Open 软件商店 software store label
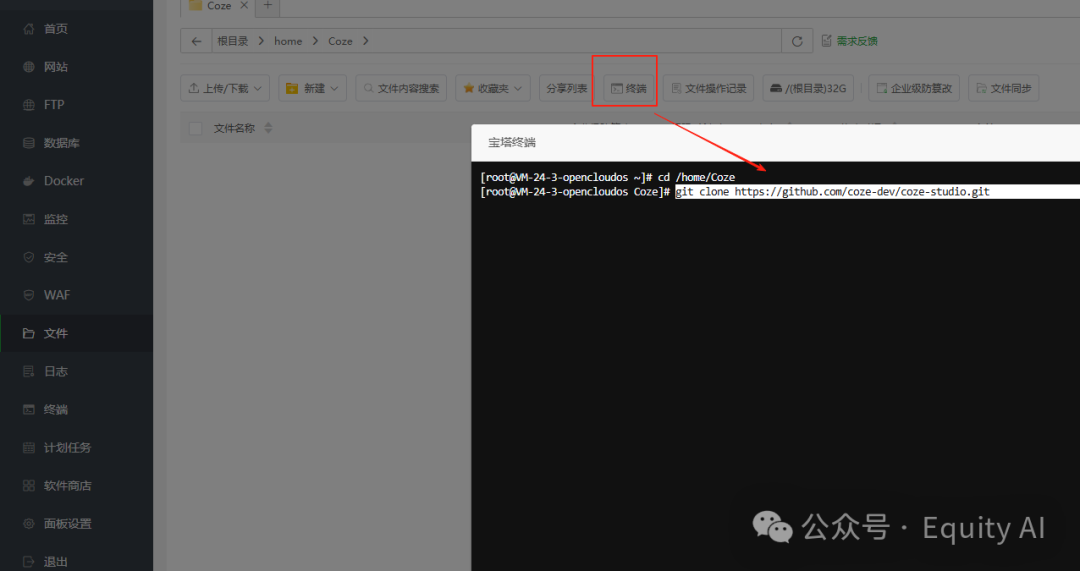 68,486
